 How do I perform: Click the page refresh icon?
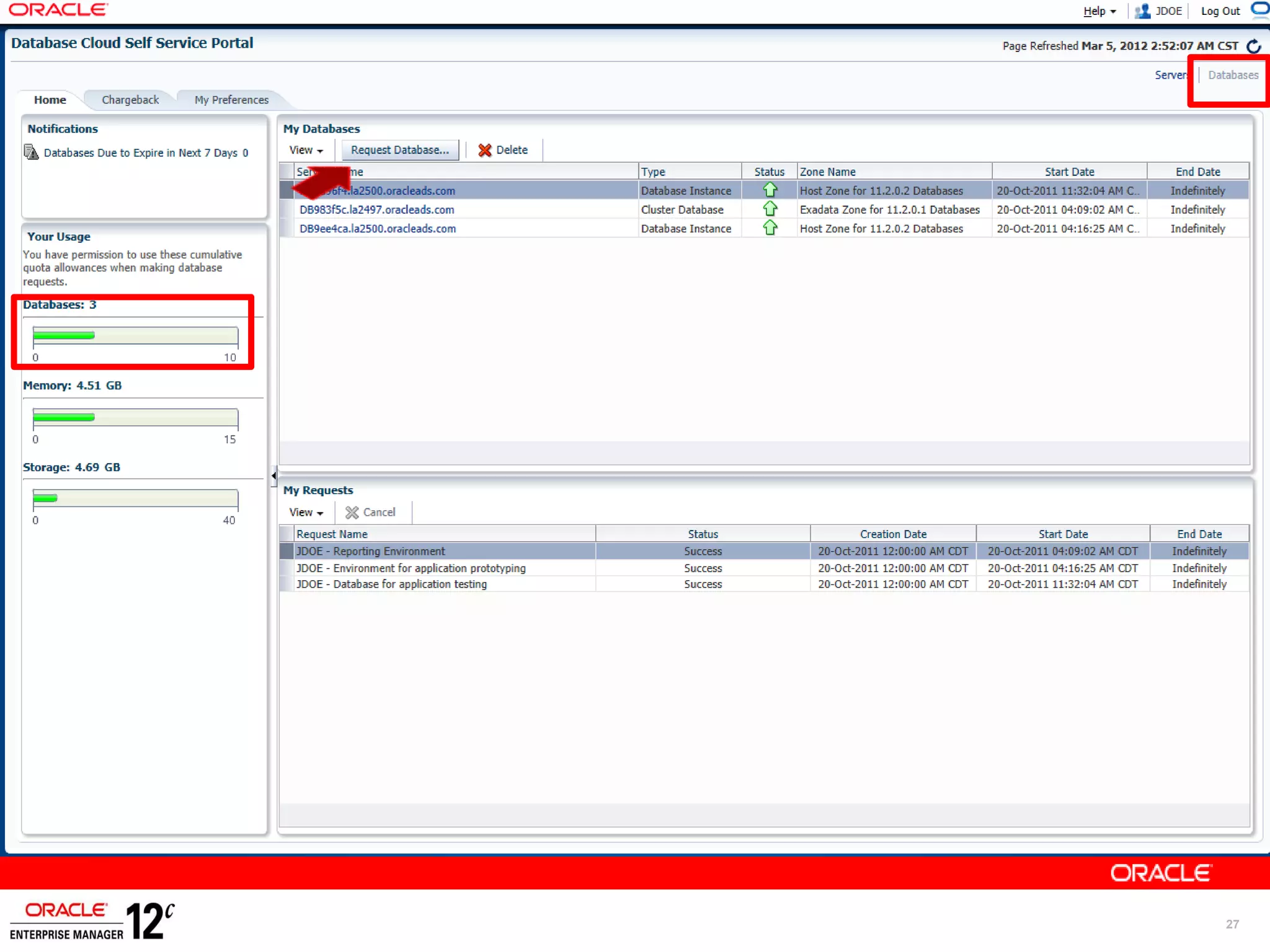(x=1253, y=46)
